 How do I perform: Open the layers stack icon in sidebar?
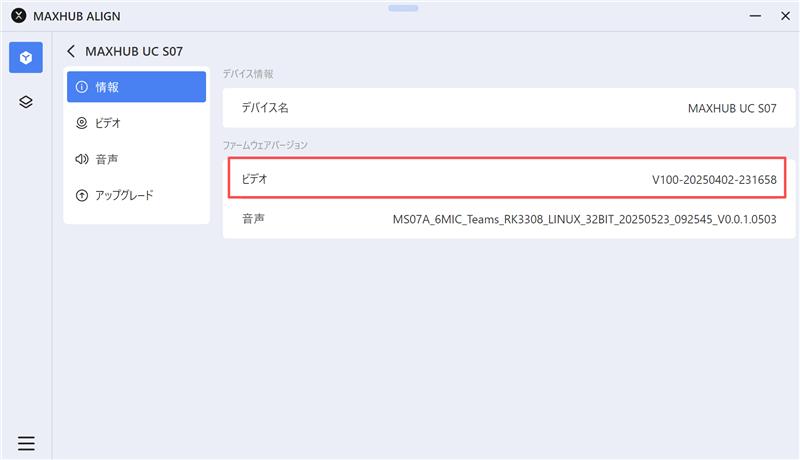[26, 102]
